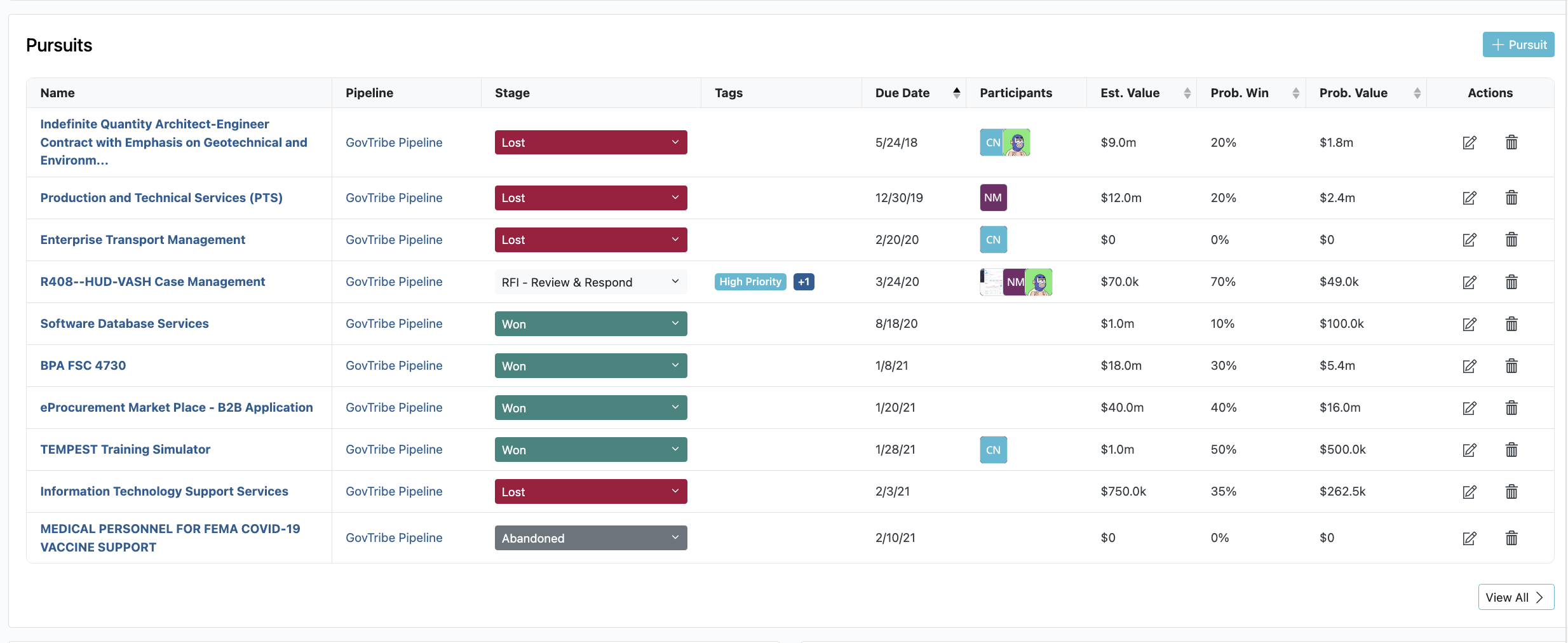Delete the TEMPEST Training Simulator pursuit

tap(1511, 450)
